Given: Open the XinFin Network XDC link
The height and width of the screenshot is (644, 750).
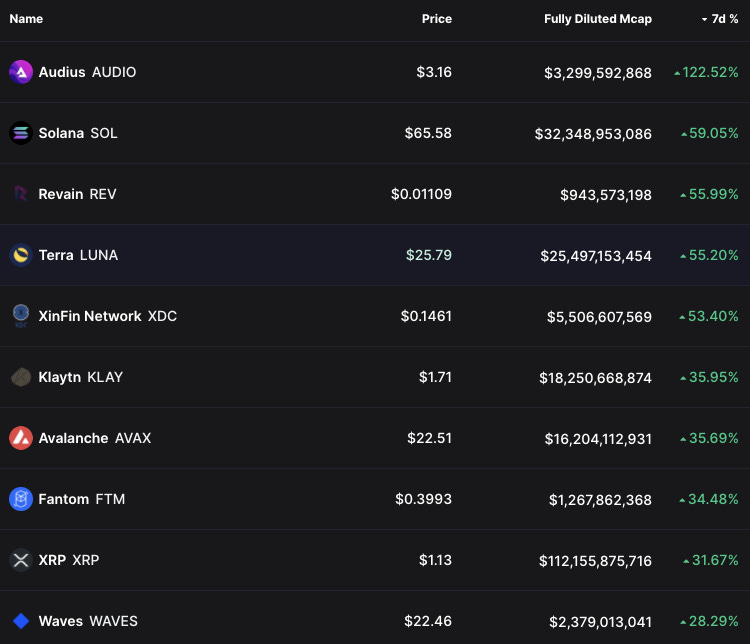Looking at the screenshot, I should pos(108,316).
